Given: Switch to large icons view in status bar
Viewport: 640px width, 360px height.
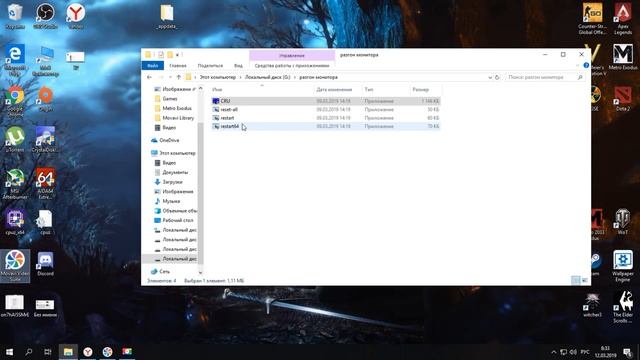Looking at the screenshot, I should click(584, 280).
